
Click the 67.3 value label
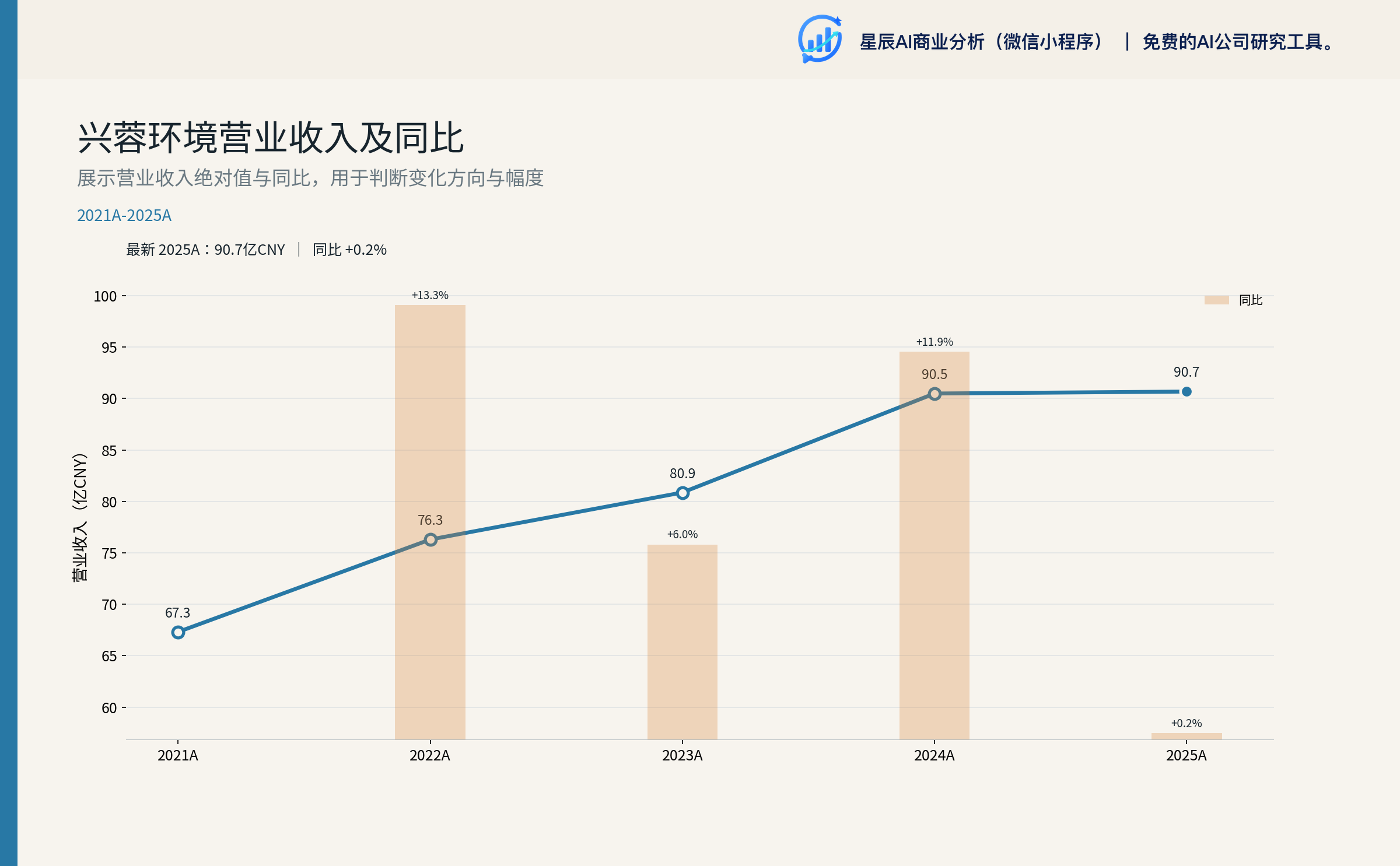[x=177, y=613]
